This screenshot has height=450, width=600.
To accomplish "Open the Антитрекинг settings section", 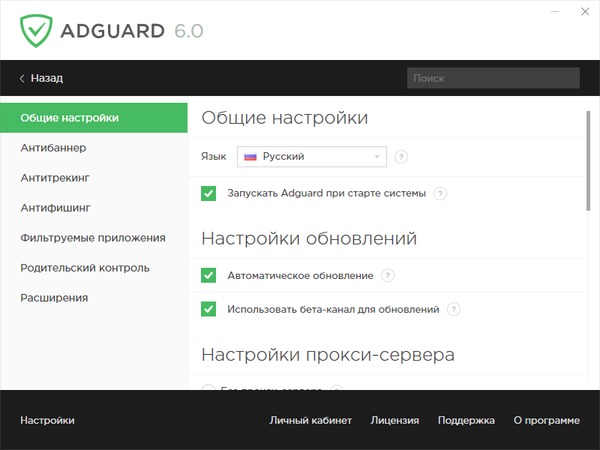I will coord(56,178).
